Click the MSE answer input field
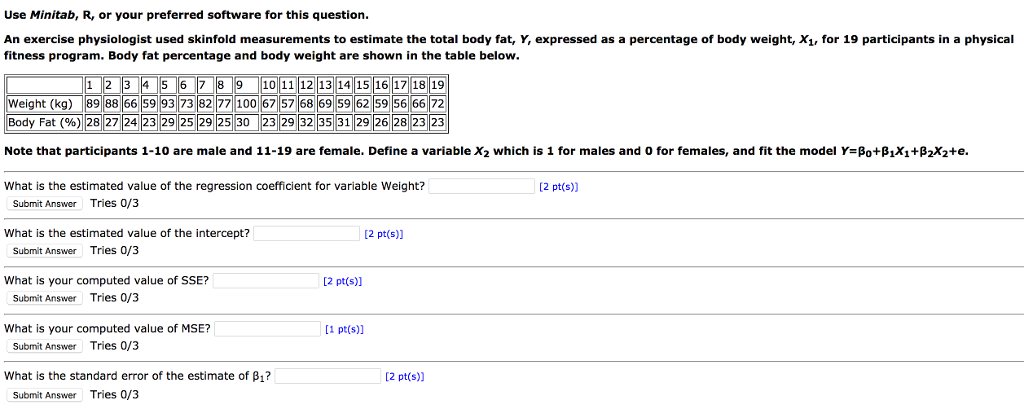Image resolution: width=1024 pixels, height=409 pixels. click(267, 329)
